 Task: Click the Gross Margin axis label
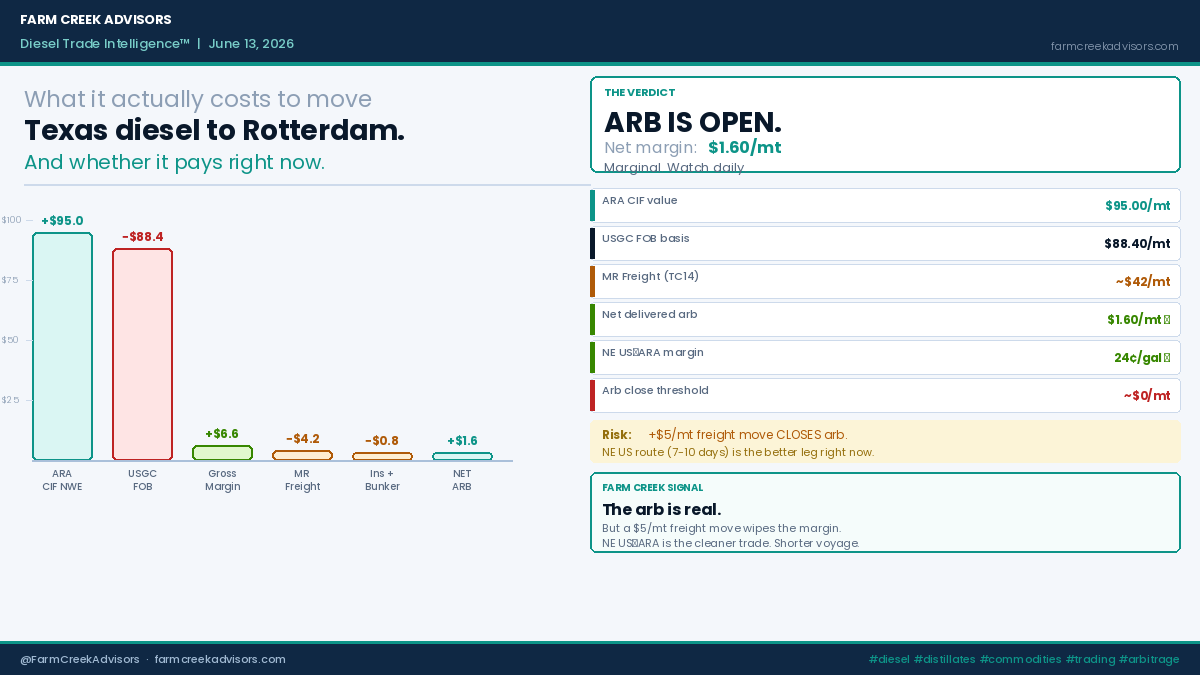click(222, 480)
